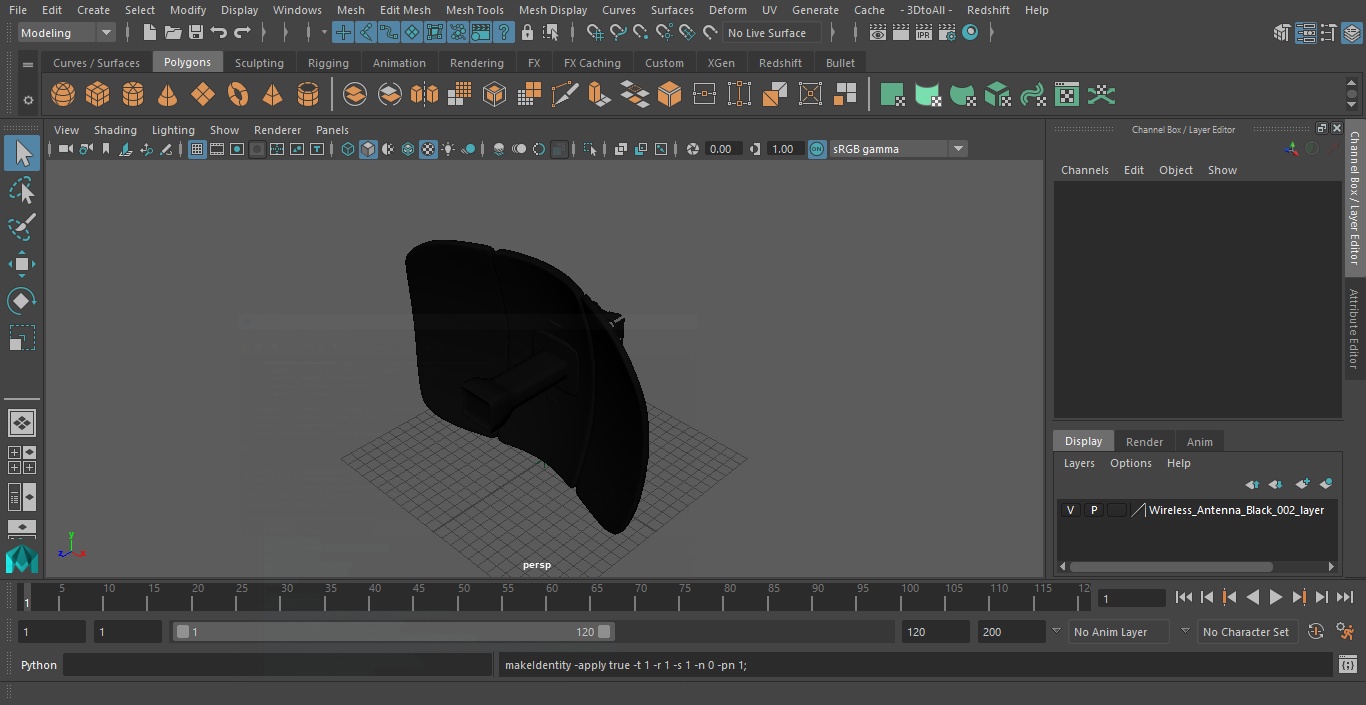Open Layers menu in Layer Editor
This screenshot has height=705, width=1366.
point(1079,463)
